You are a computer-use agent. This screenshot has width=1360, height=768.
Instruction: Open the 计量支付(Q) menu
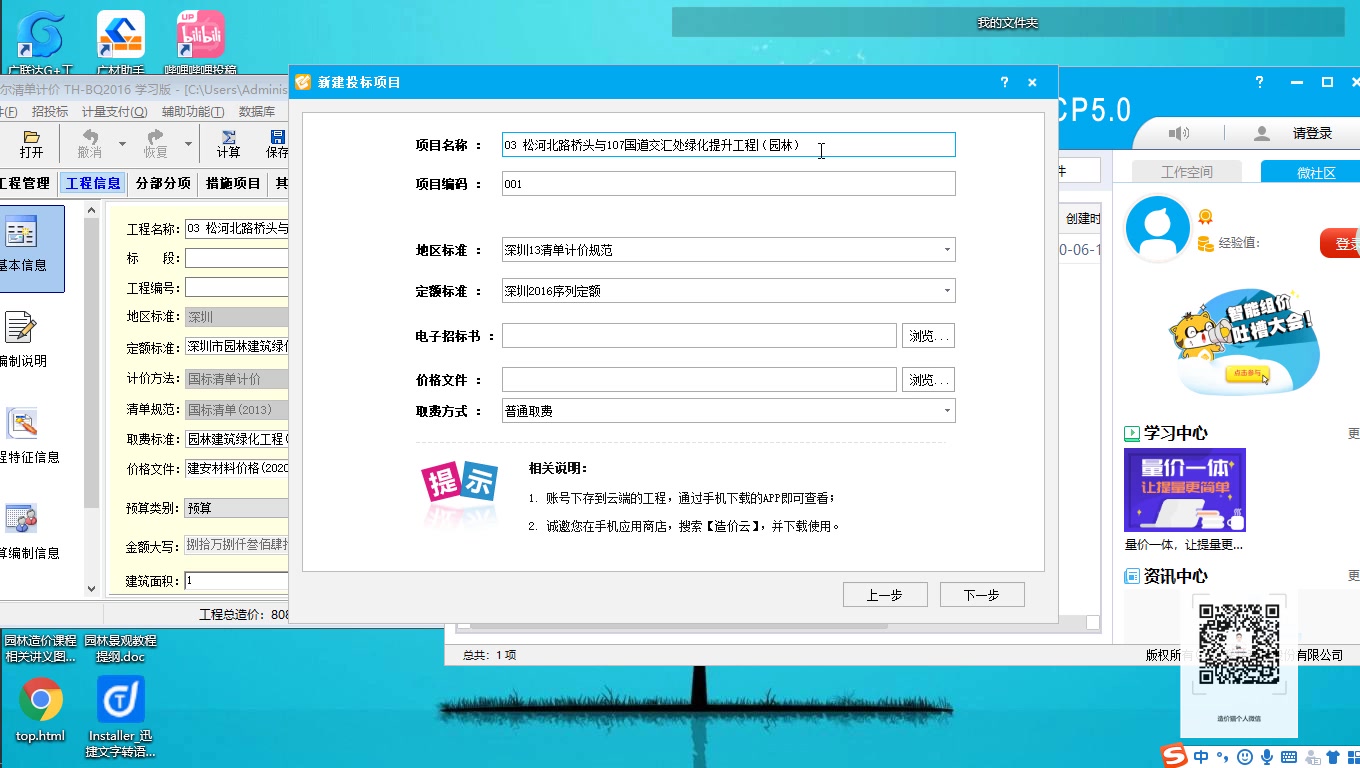pos(114,112)
